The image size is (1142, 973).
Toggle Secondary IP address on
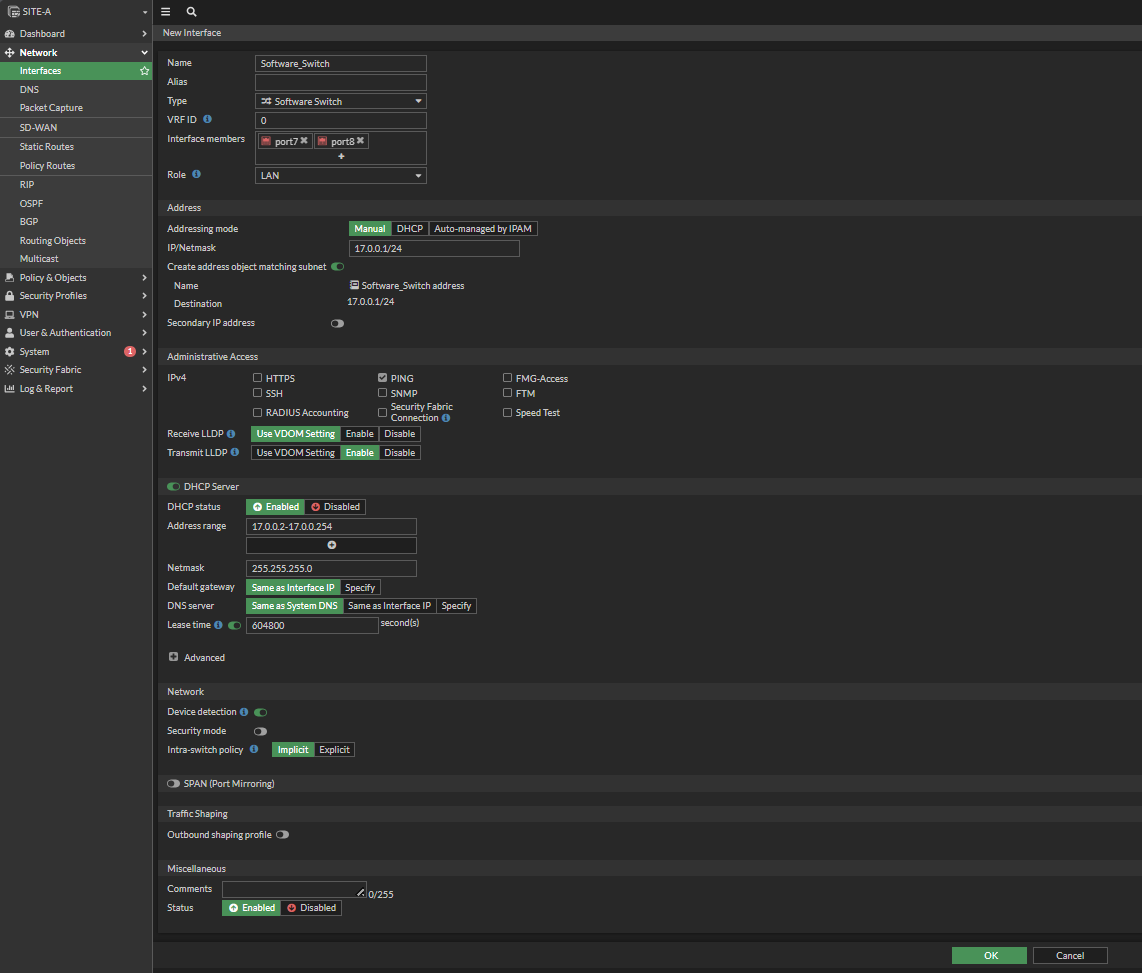[x=337, y=323]
